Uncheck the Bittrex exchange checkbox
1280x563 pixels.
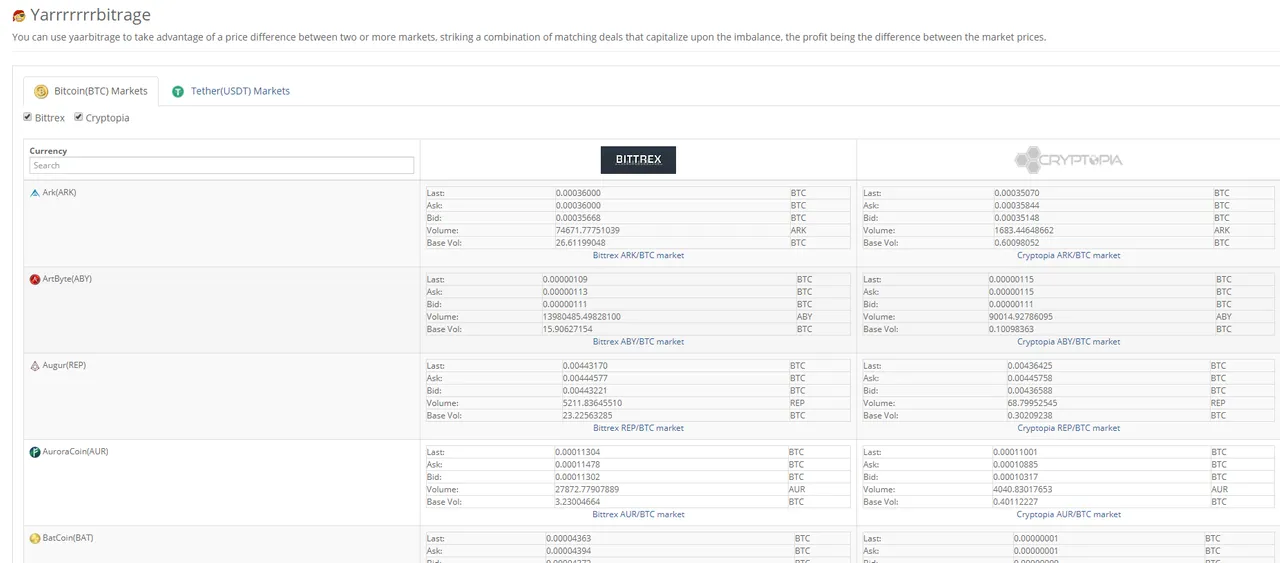tap(28, 117)
